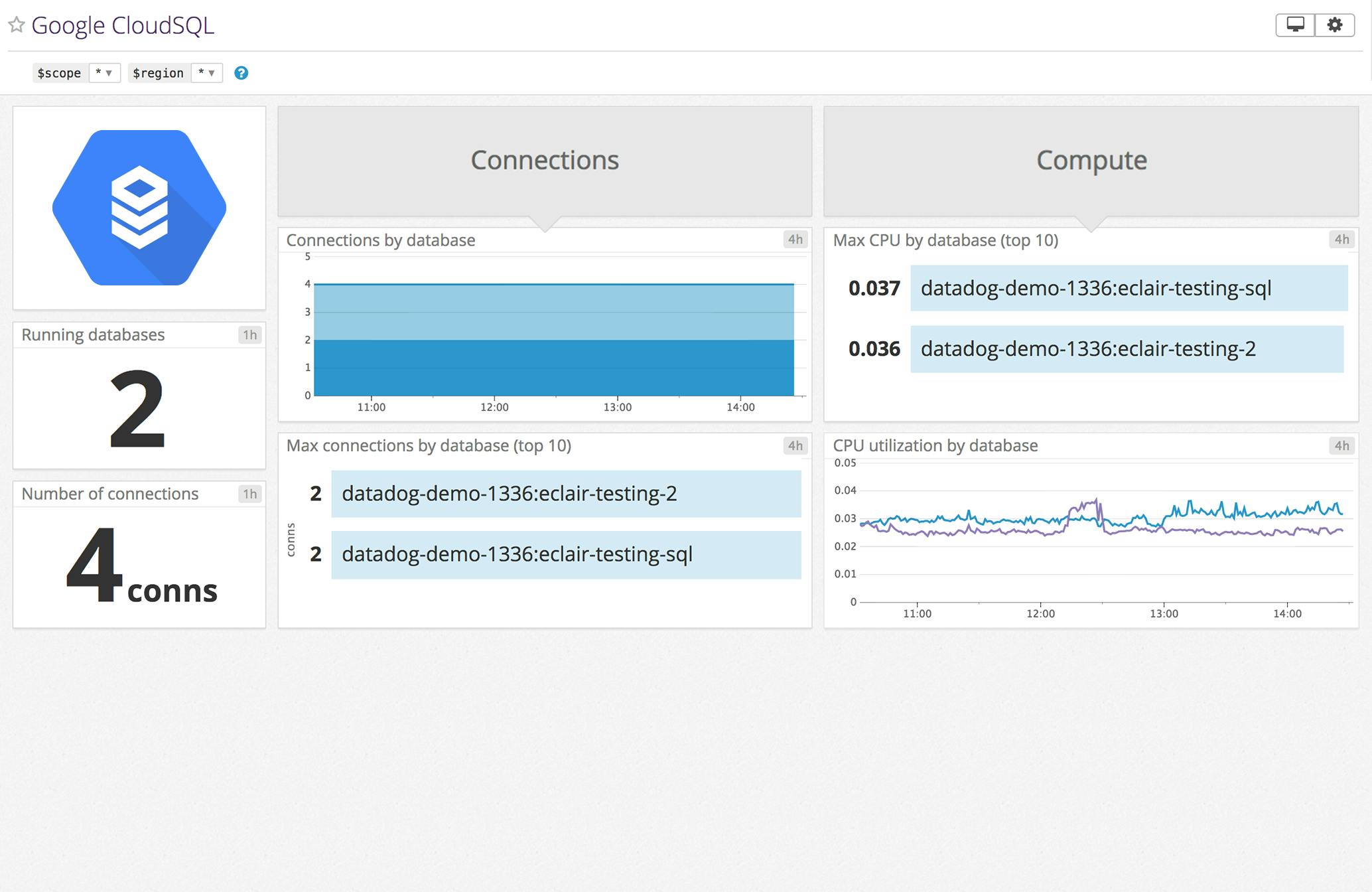Click the Max CPU by database title

pyautogui.click(x=945, y=240)
